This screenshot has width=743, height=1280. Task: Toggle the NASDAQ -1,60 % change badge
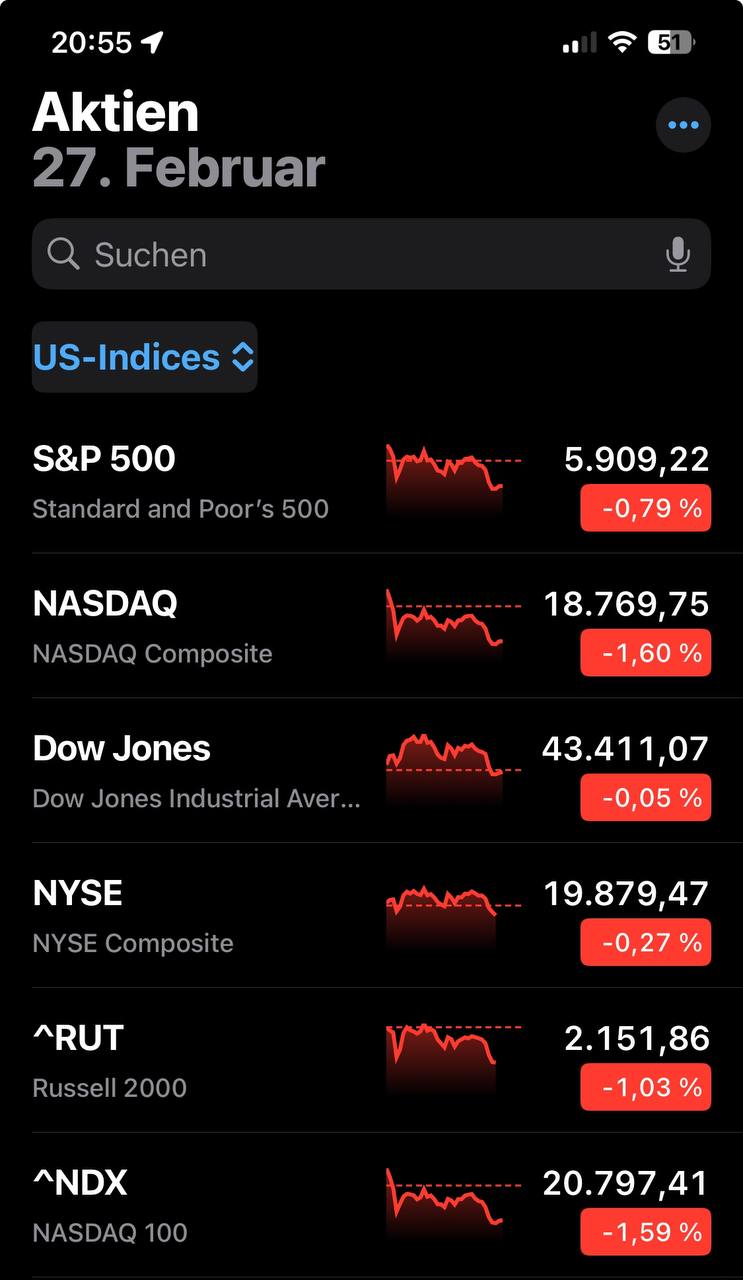pyautogui.click(x=645, y=653)
